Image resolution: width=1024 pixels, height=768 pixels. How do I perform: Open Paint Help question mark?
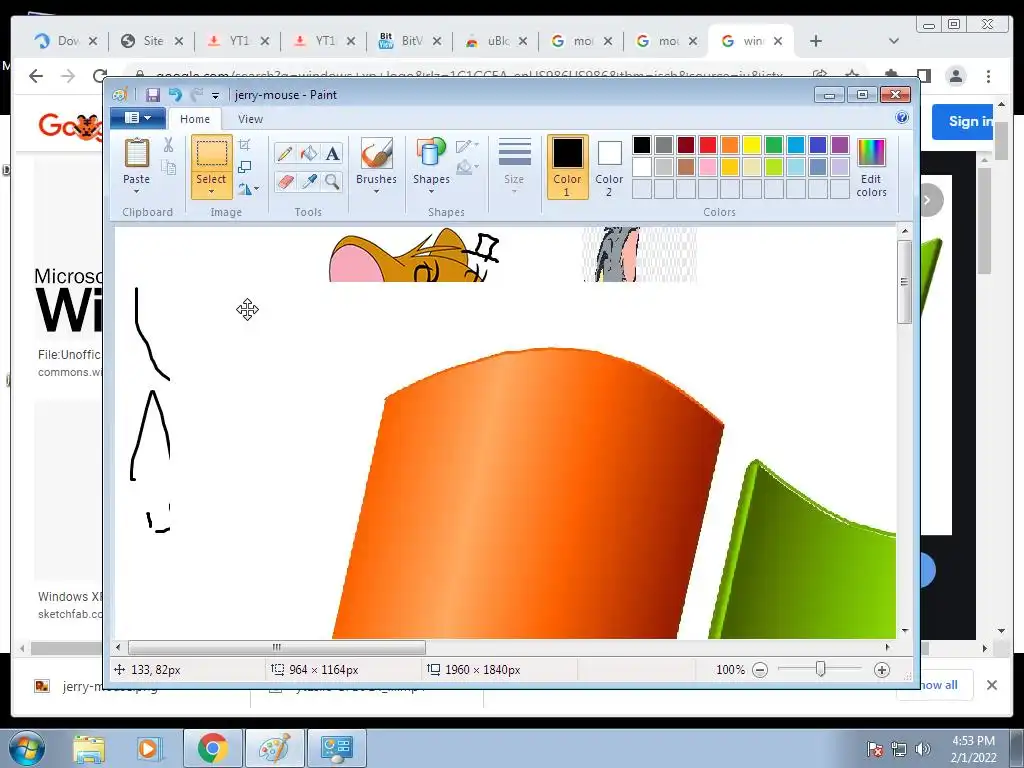(x=902, y=118)
